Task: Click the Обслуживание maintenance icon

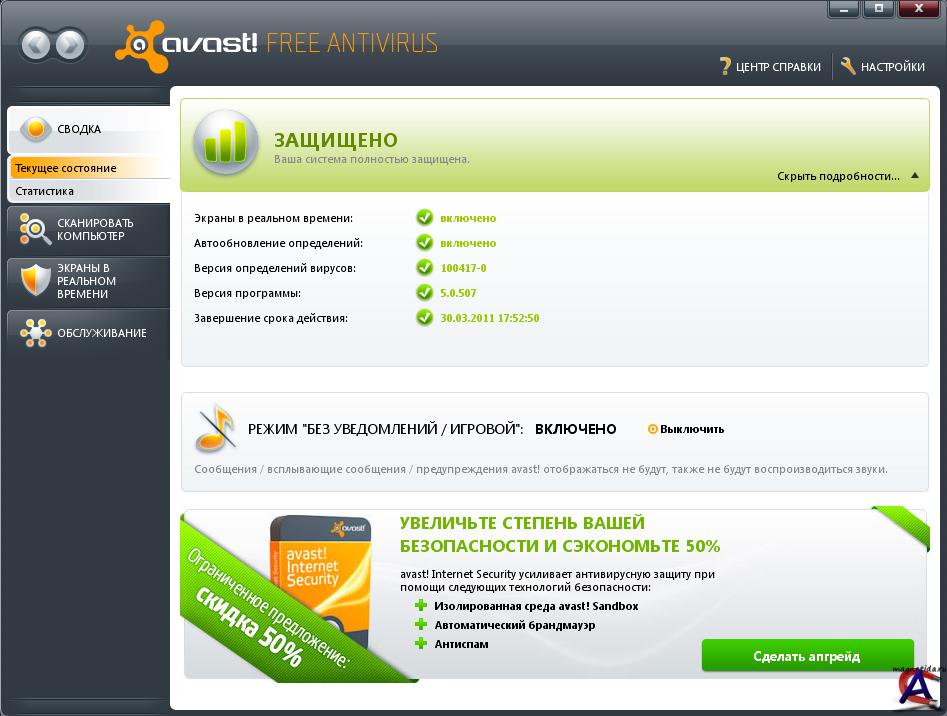Action: [x=35, y=333]
